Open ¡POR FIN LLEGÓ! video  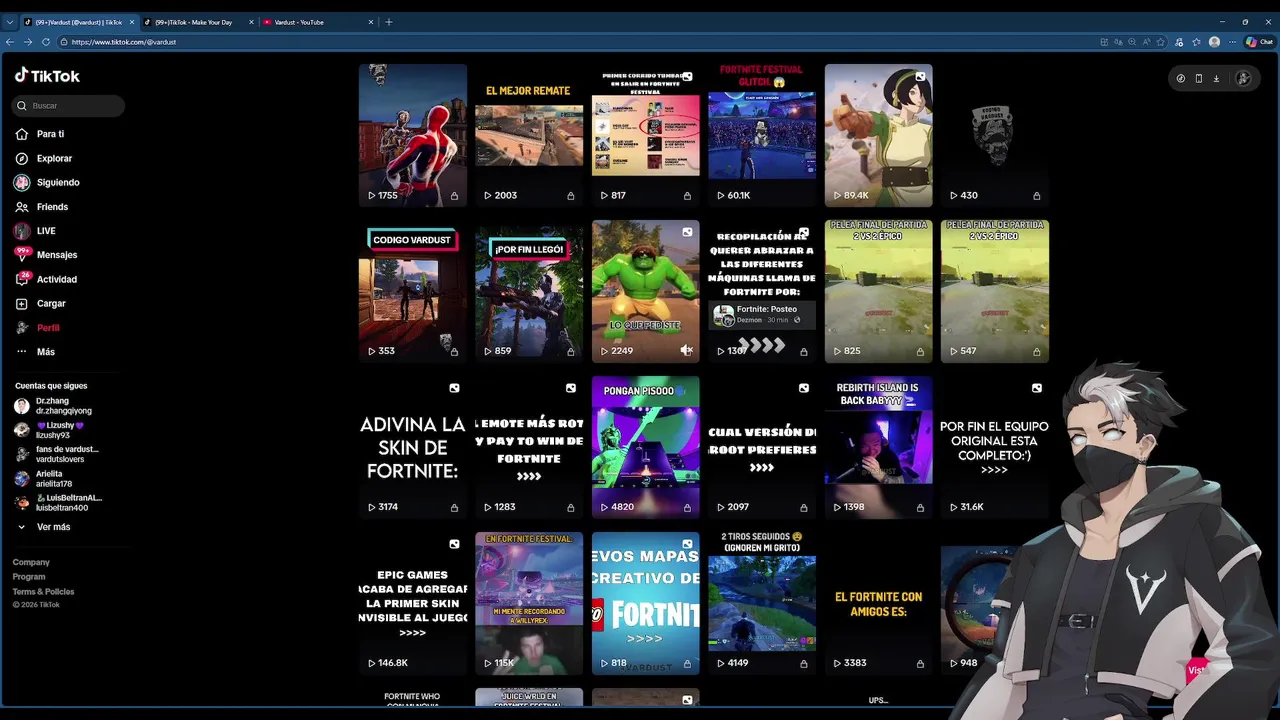(529, 291)
